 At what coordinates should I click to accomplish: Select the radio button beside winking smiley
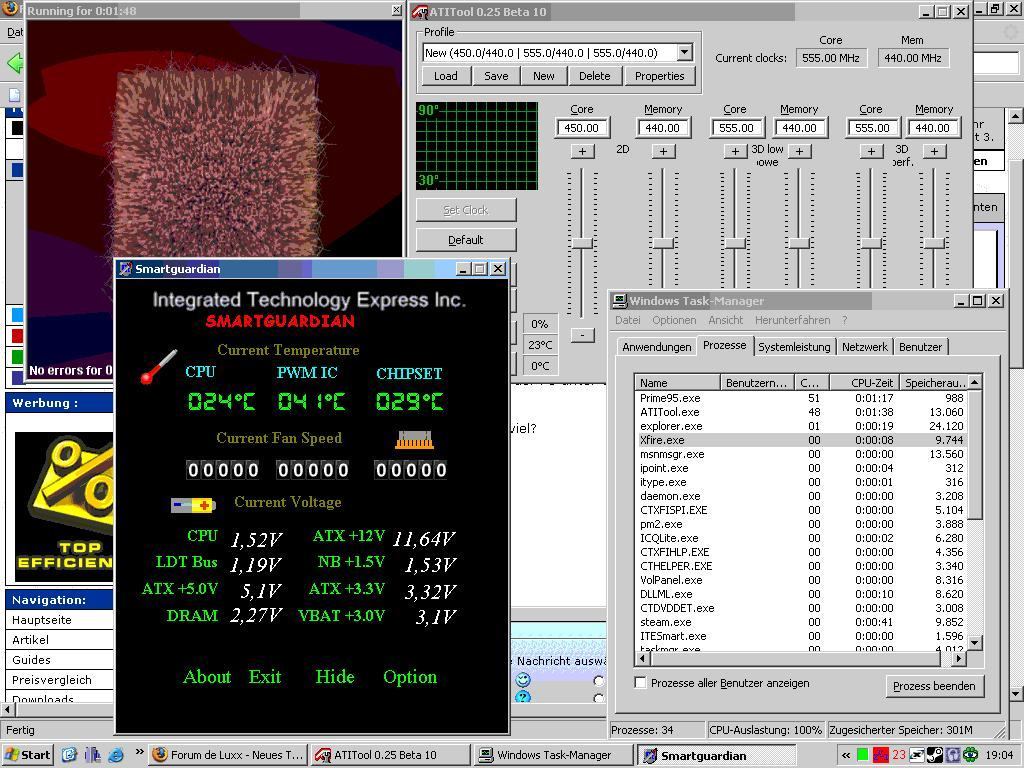pos(598,680)
